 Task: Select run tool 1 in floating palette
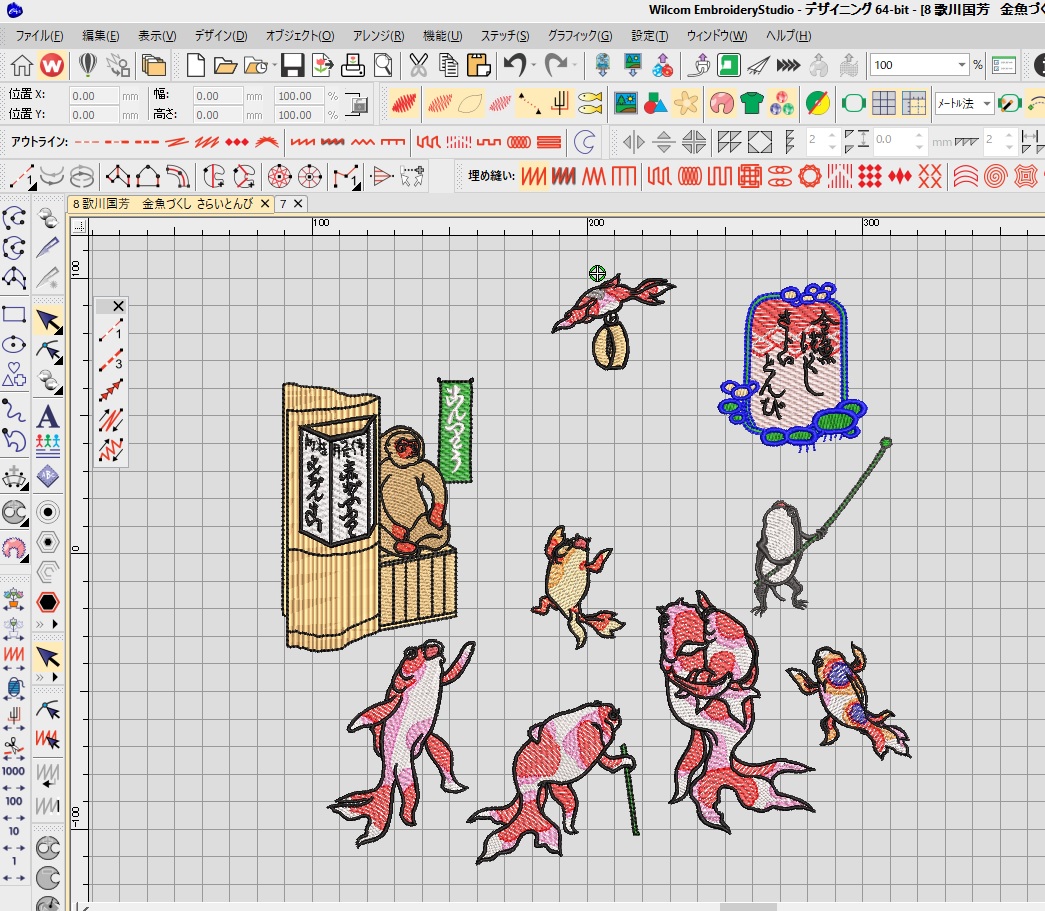(111, 331)
